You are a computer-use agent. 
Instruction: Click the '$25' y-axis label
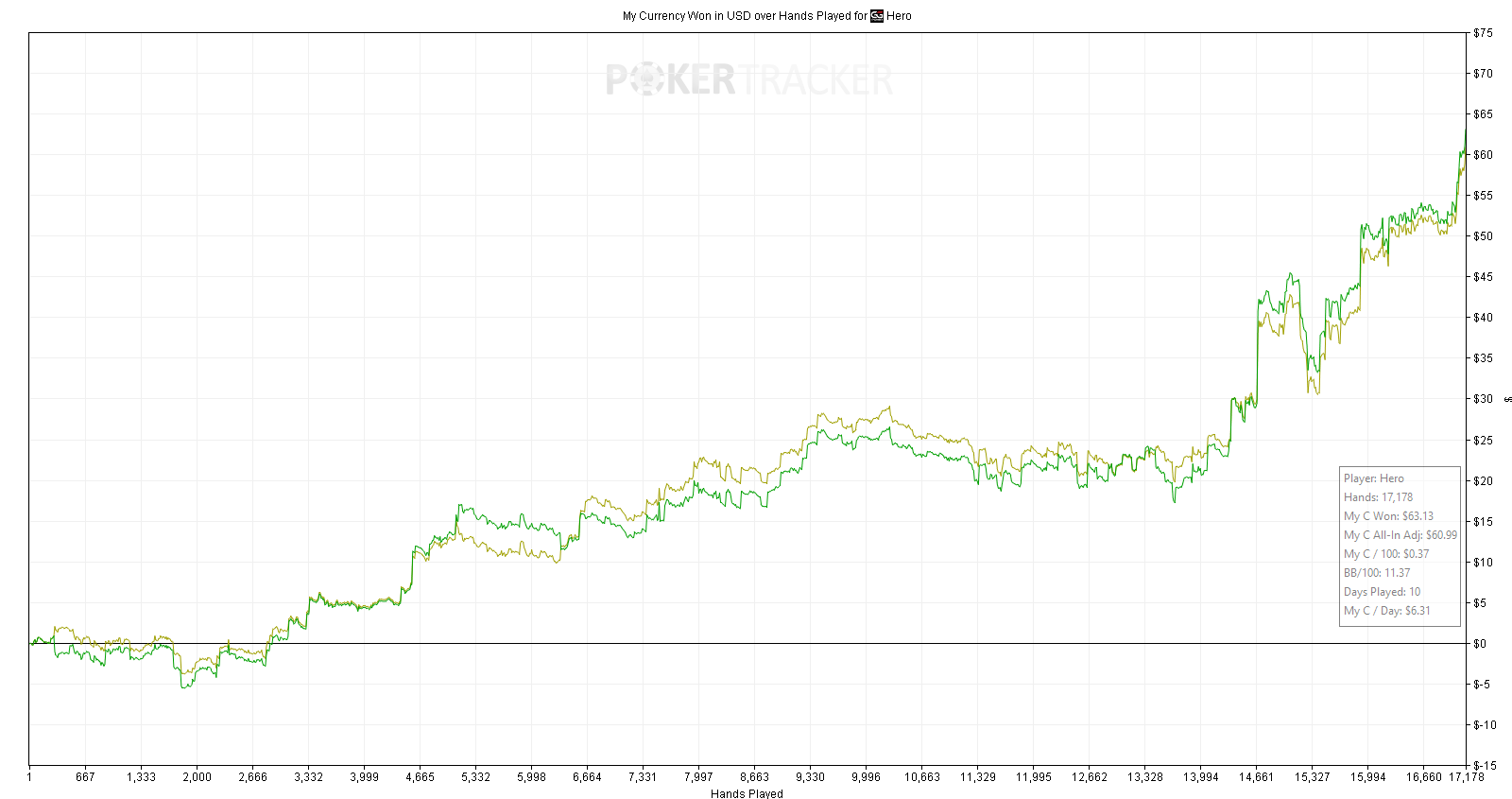coord(1483,441)
